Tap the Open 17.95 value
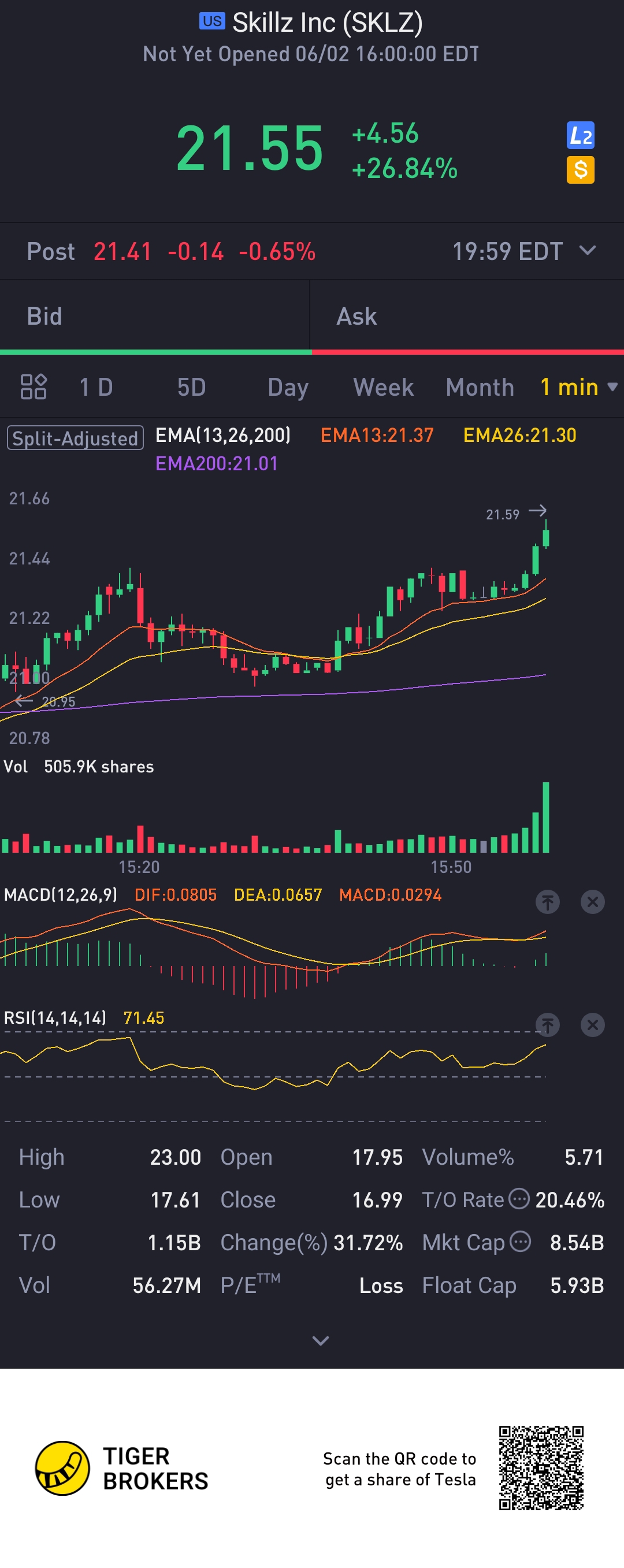The height and width of the screenshot is (1568, 624). coord(377,1157)
